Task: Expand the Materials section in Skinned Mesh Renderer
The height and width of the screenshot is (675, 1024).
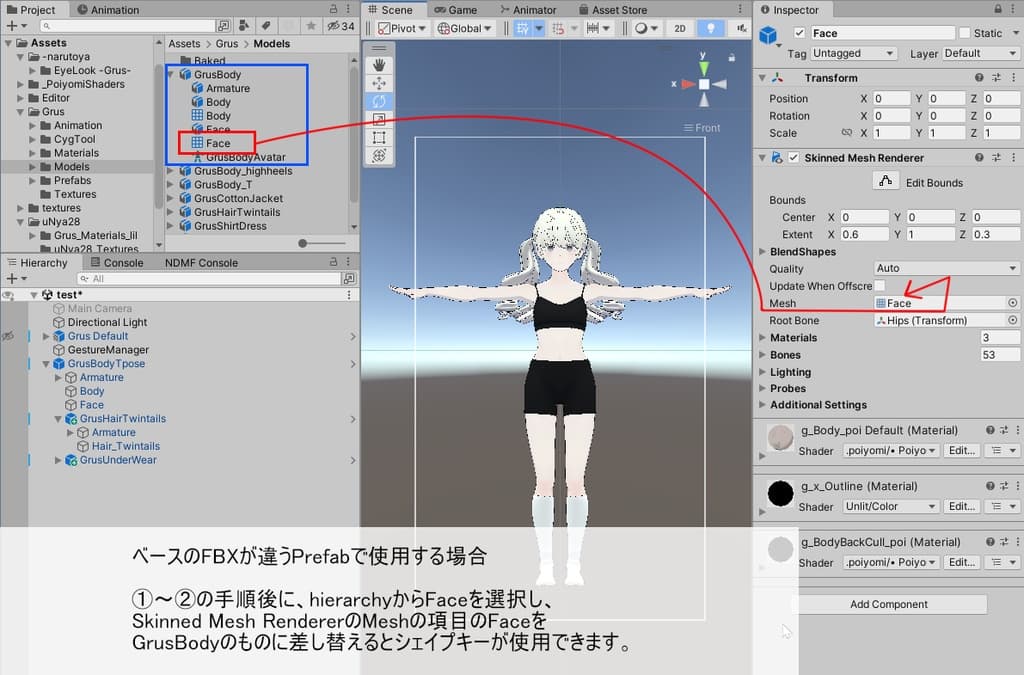Action: click(762, 338)
